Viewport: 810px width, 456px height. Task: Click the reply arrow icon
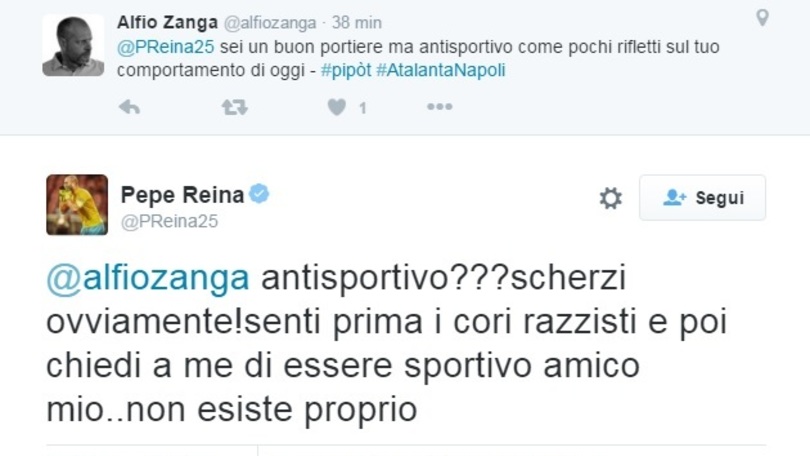[129, 107]
